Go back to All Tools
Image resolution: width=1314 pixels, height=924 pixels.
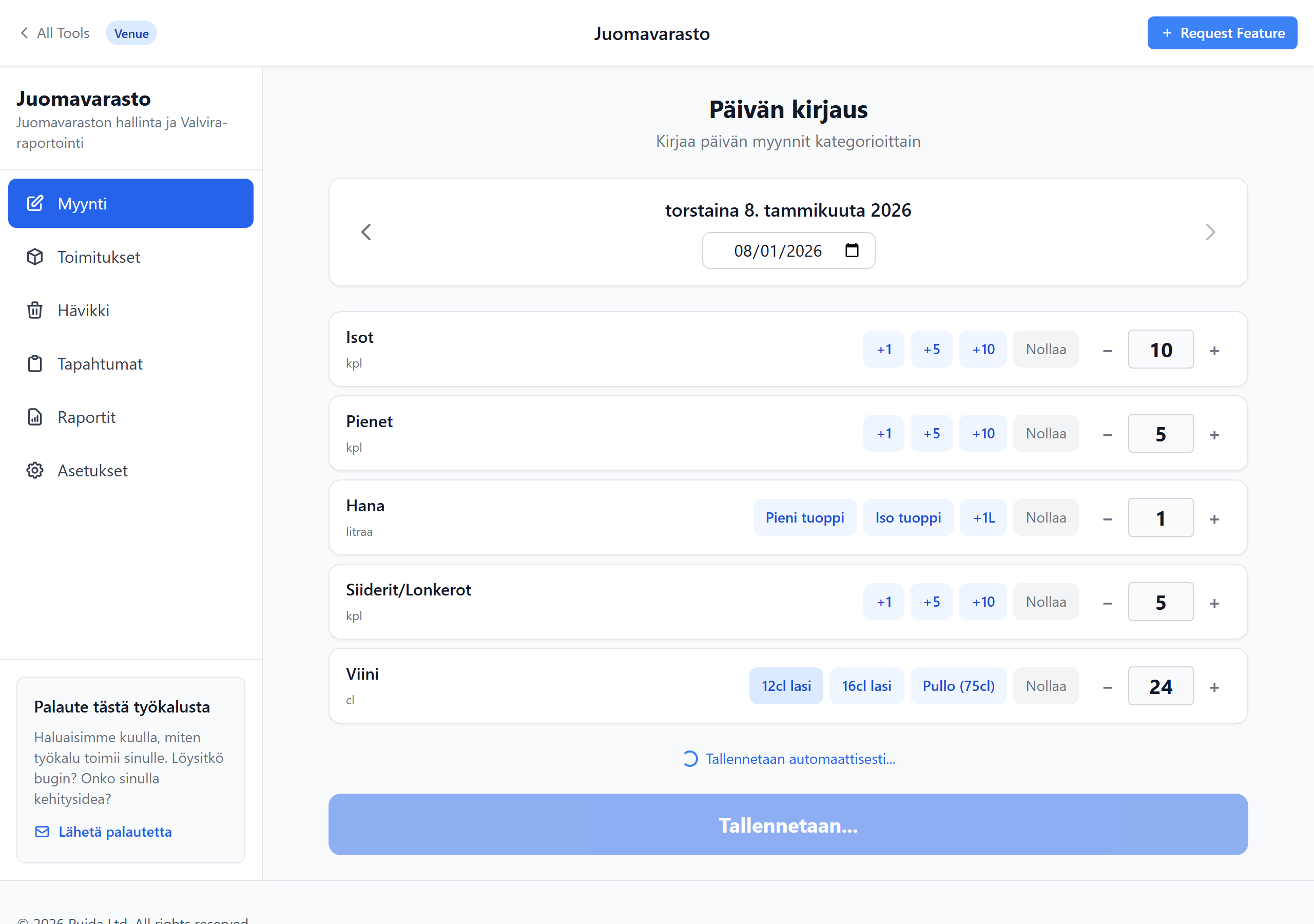(x=55, y=33)
